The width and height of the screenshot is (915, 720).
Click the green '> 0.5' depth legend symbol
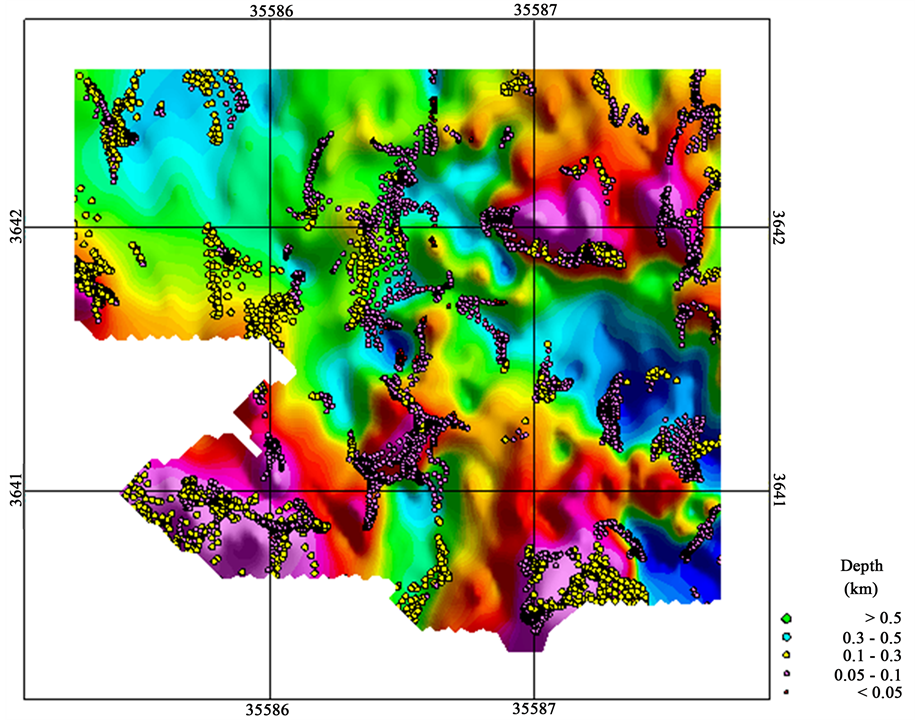787,618
